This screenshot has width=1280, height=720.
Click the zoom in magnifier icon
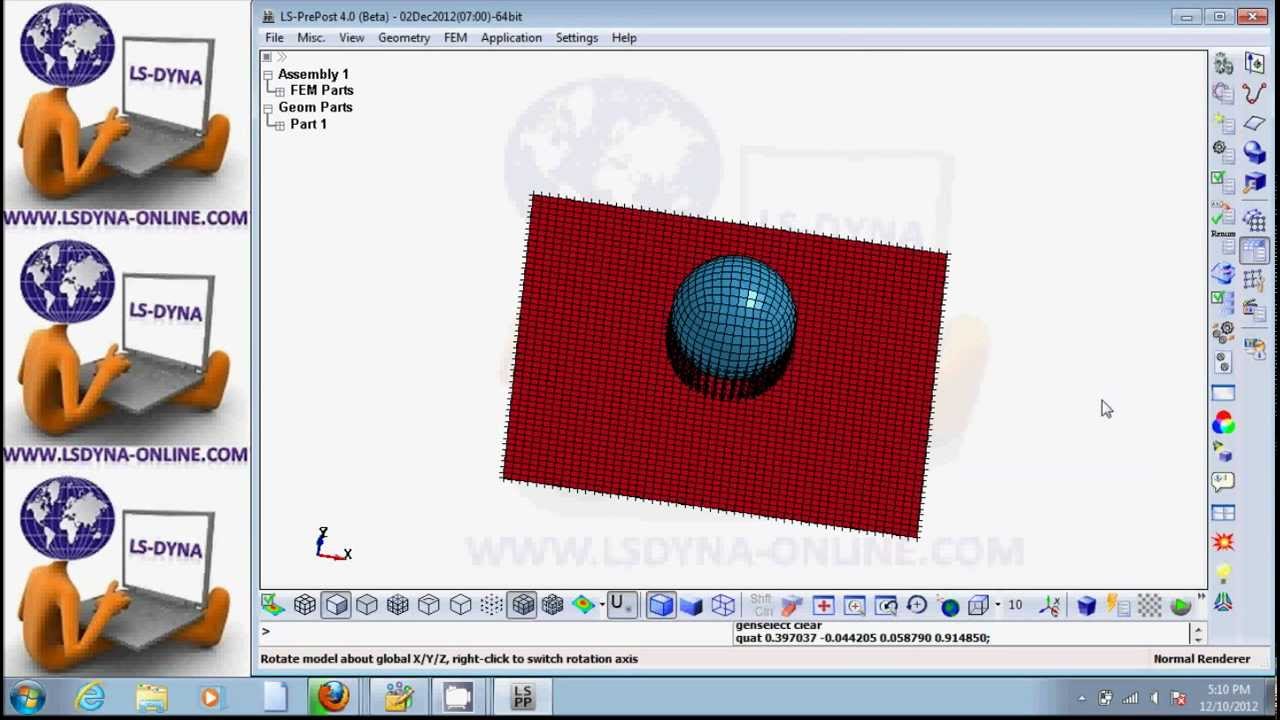(x=854, y=605)
